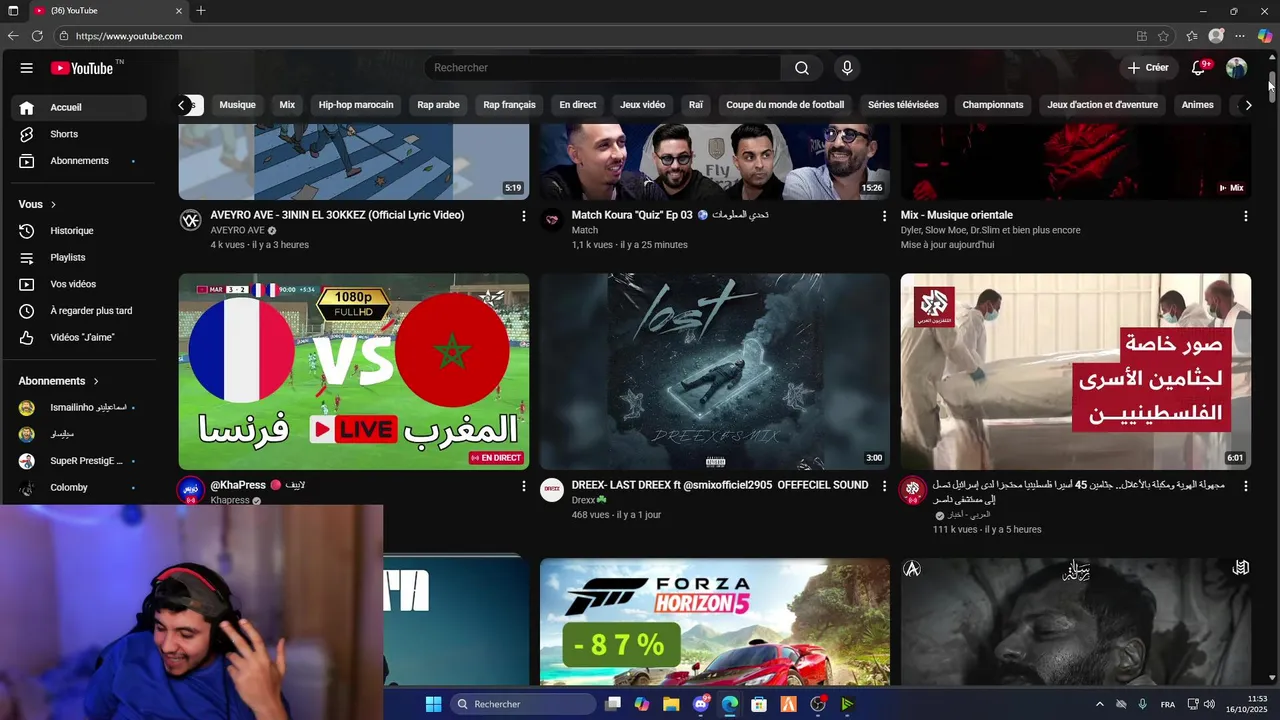Open the notifications bell
Image resolution: width=1280 pixels, height=720 pixels.
pos(1198,68)
